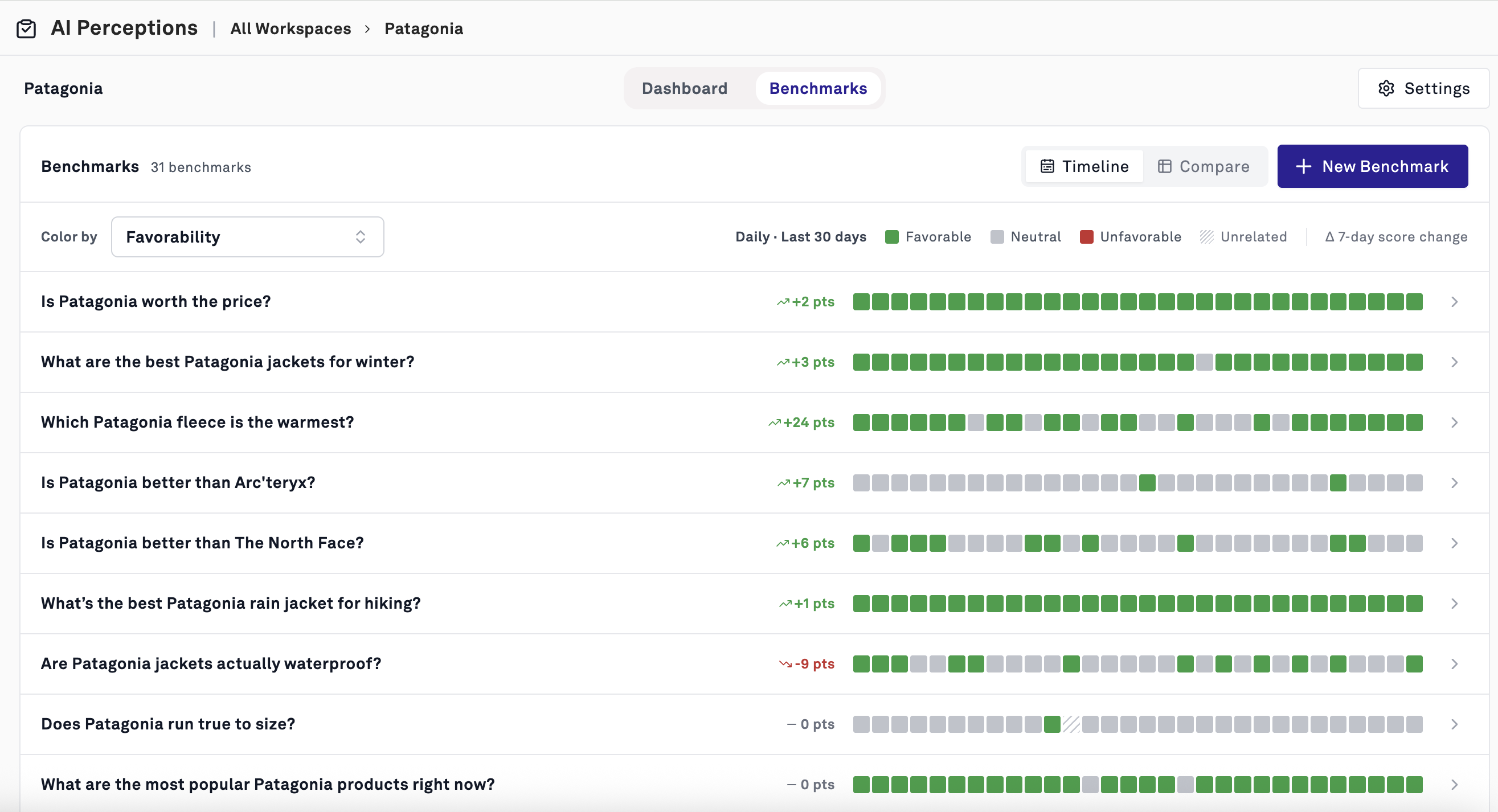Open 'Are Patagonia jackets actually waterproof?' benchmark
Viewport: 1498px width, 812px height.
click(x=211, y=664)
